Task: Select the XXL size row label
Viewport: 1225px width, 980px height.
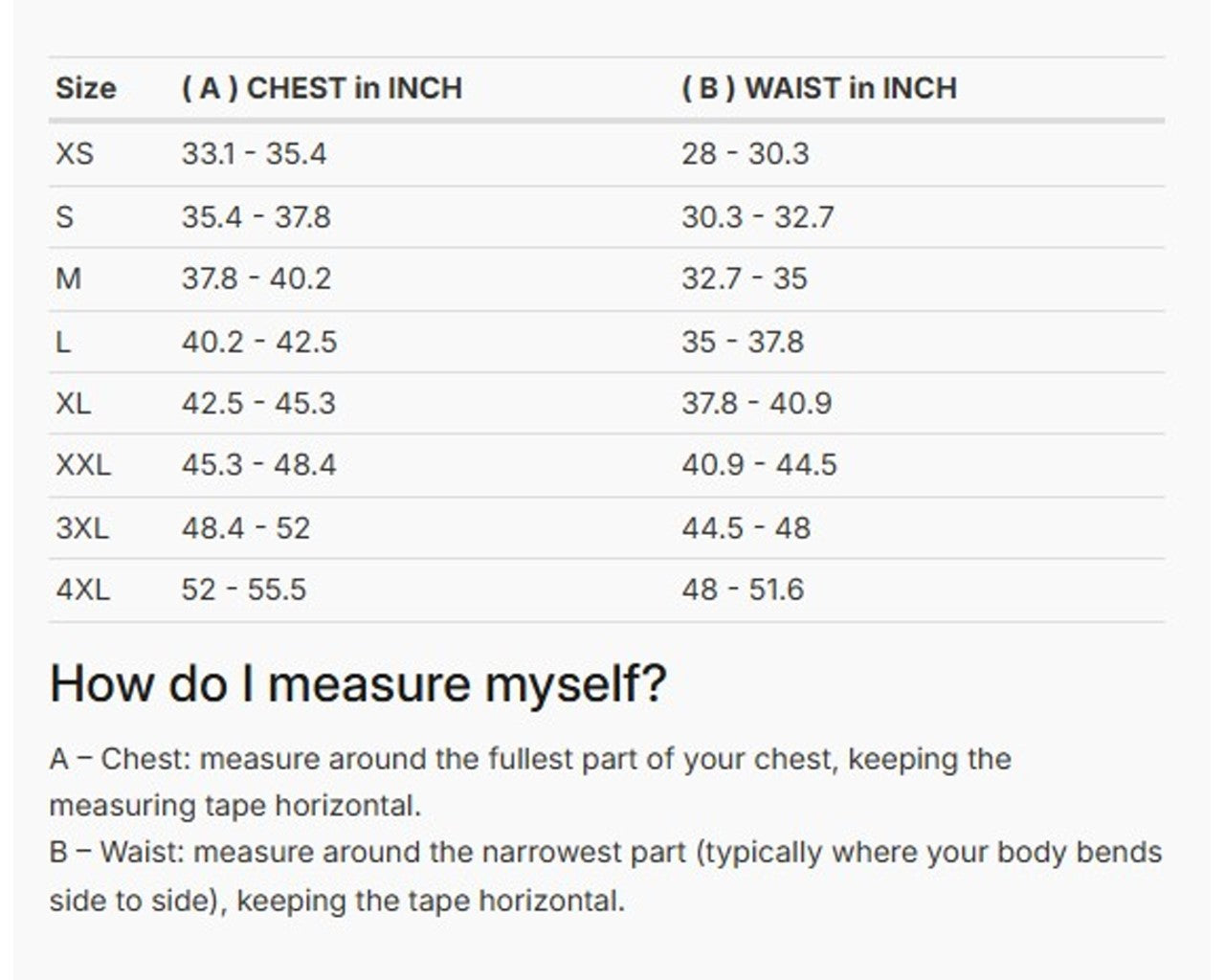Action: tap(83, 465)
